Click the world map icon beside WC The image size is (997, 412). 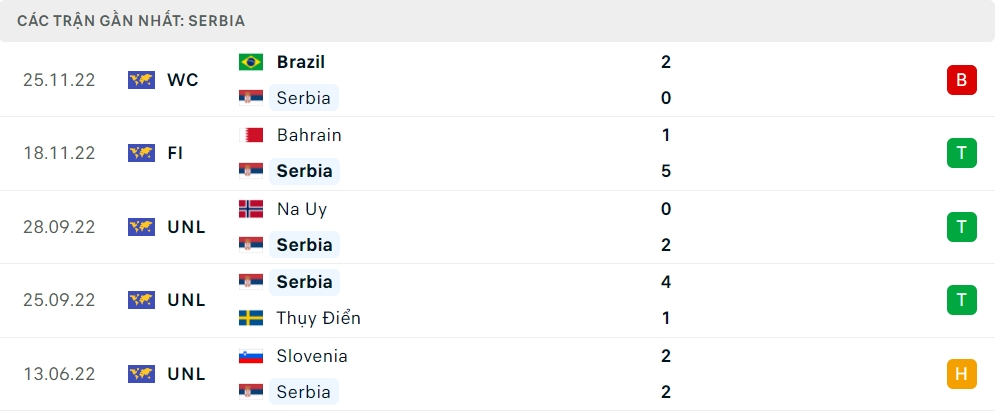click(x=141, y=80)
